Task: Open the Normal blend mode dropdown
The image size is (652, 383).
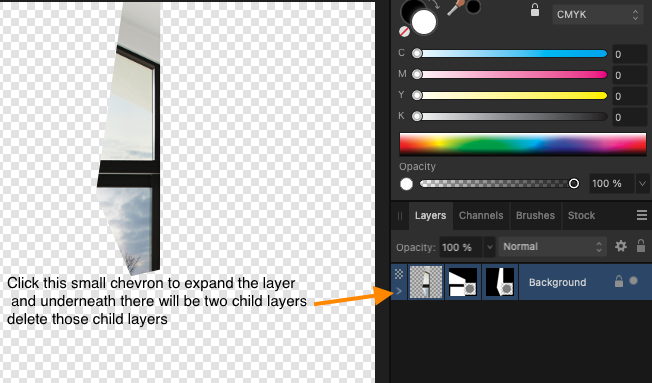Action: tap(553, 247)
